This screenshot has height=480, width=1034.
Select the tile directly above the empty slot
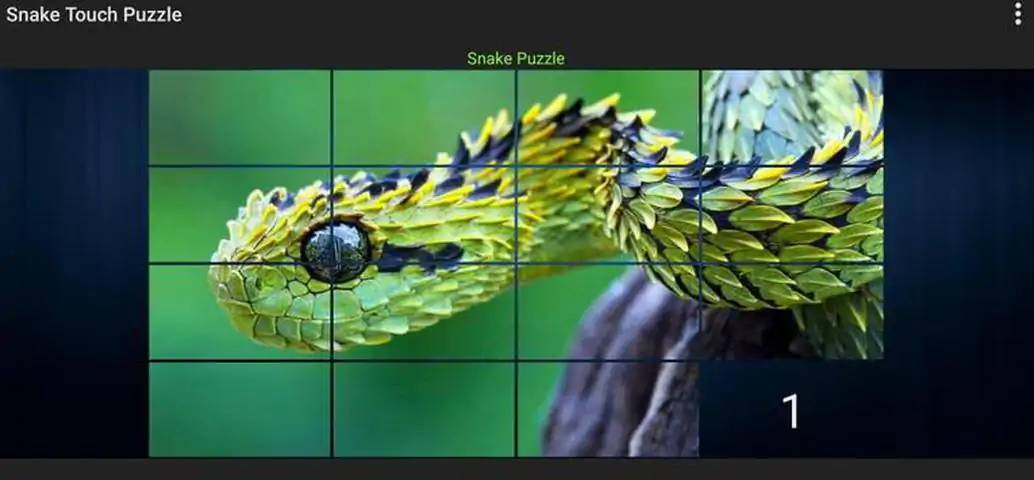[792, 311]
